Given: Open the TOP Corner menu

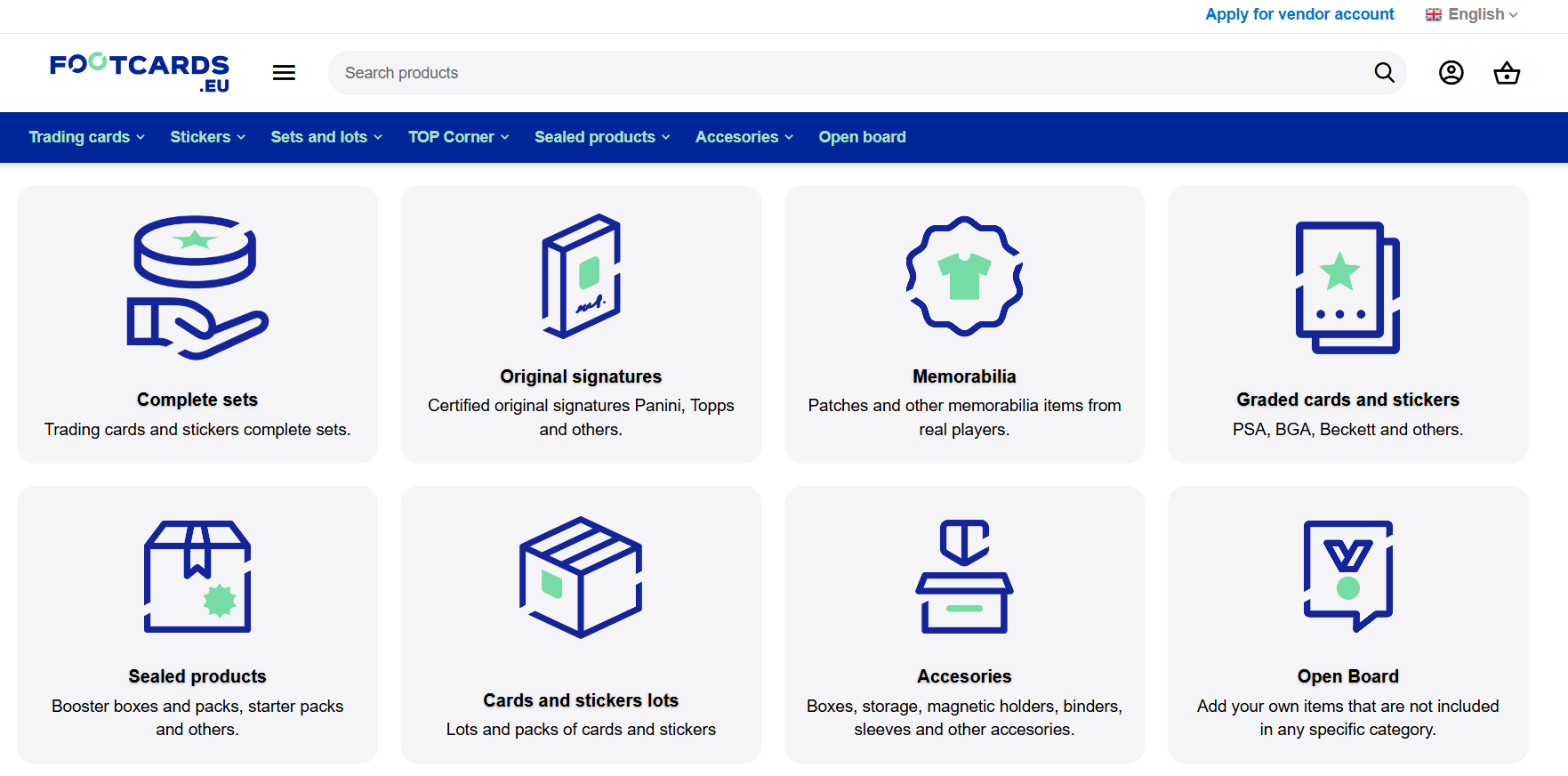Looking at the screenshot, I should coord(458,137).
